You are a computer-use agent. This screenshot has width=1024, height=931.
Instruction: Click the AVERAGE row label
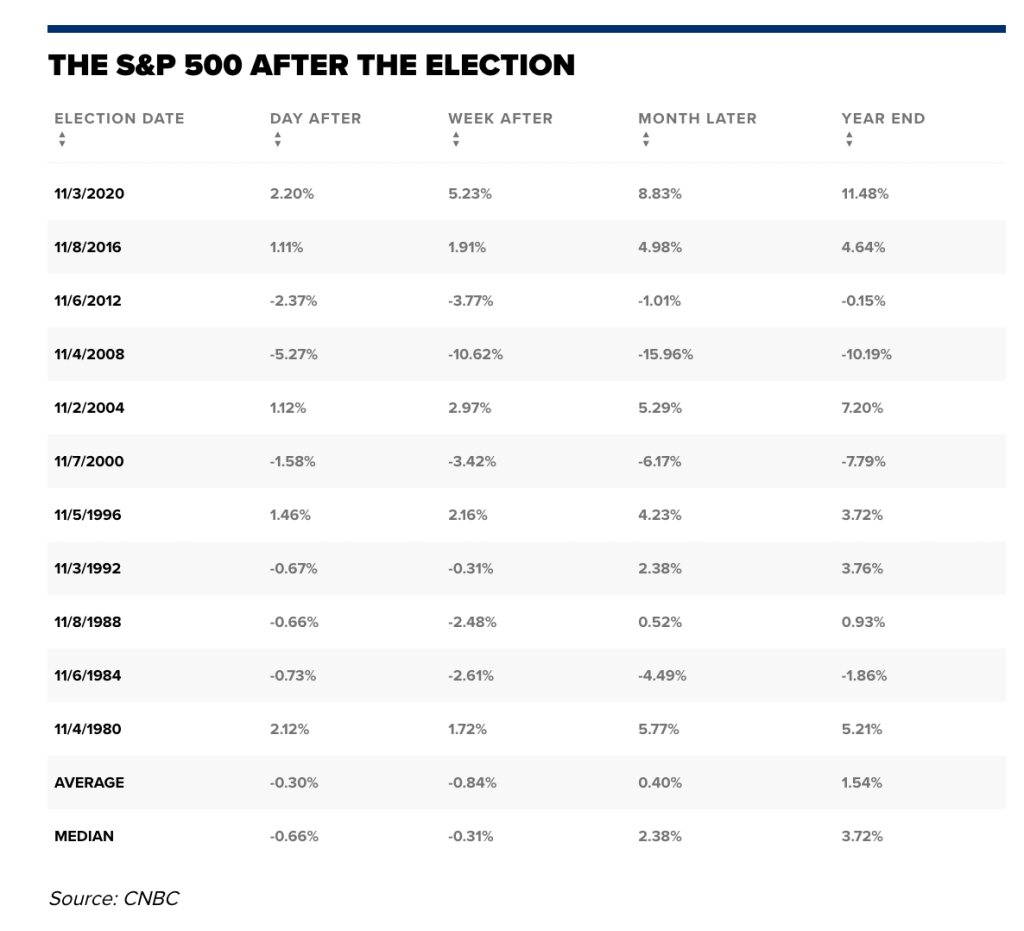[x=89, y=782]
